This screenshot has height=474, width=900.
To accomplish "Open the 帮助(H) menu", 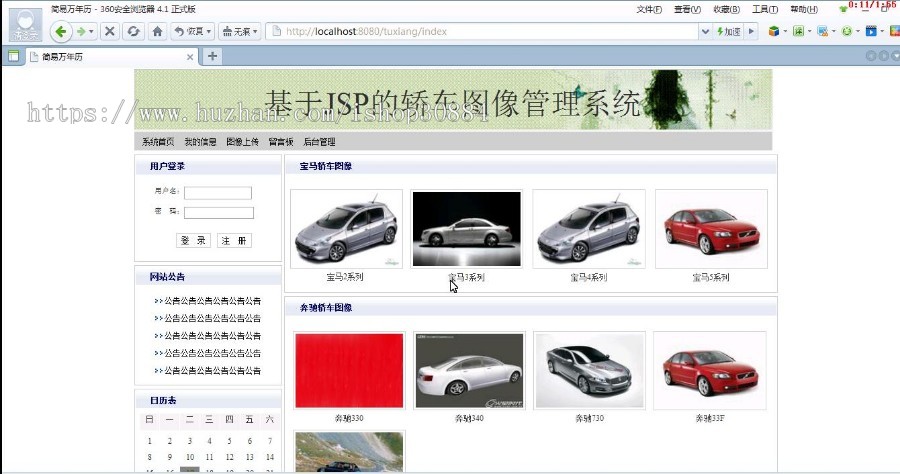I will point(804,9).
